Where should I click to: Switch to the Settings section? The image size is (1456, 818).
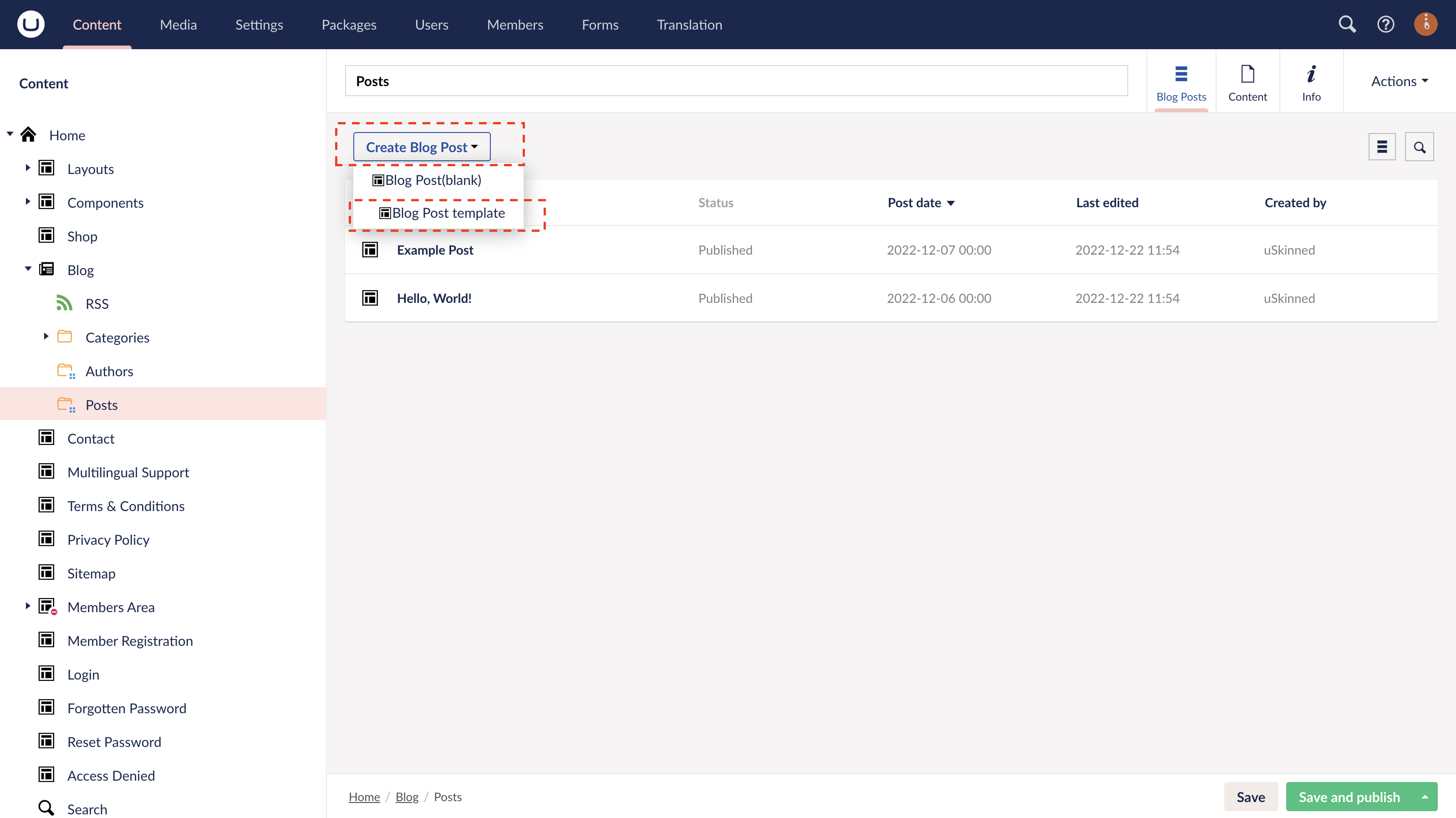point(259,24)
